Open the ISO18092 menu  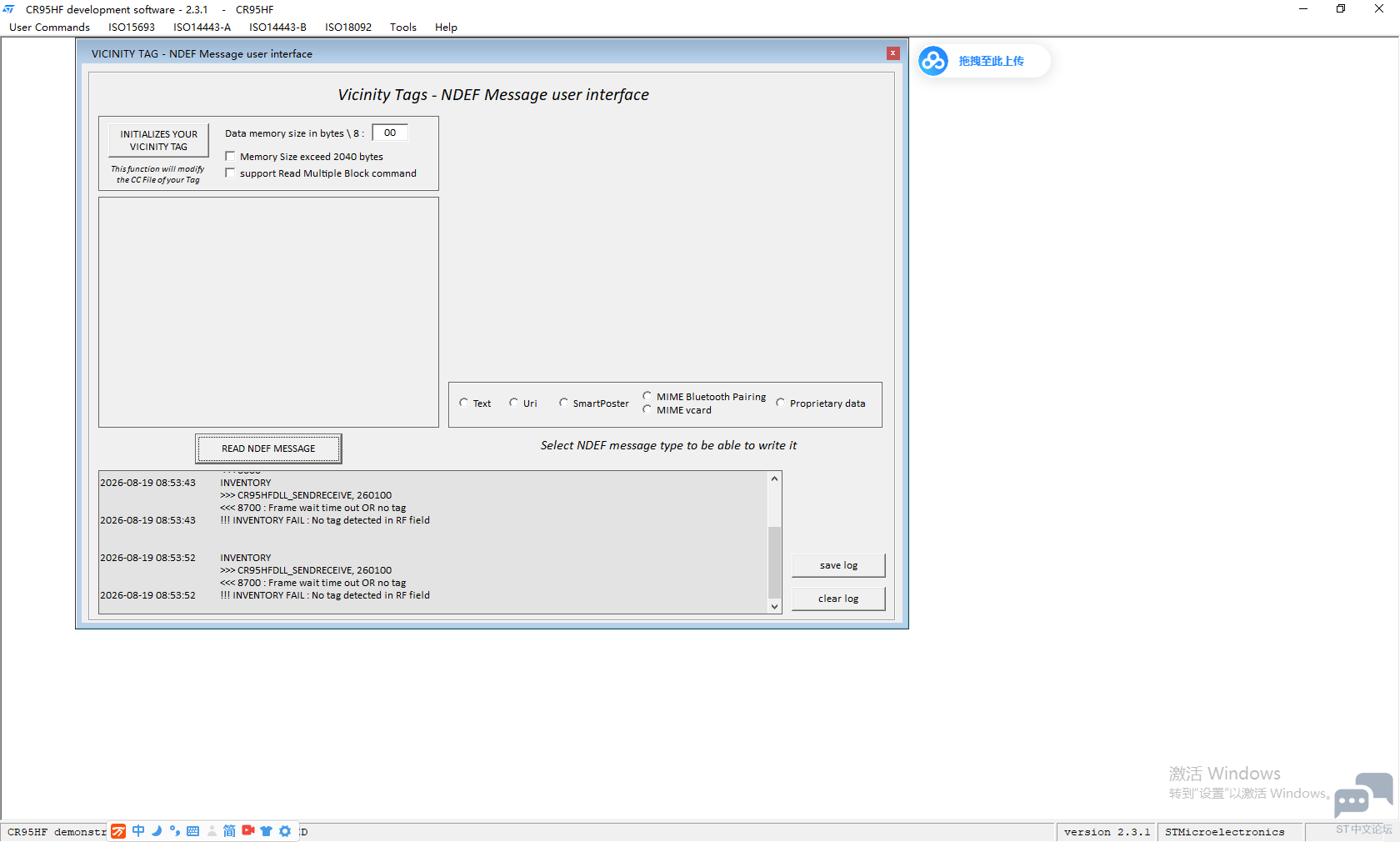pyautogui.click(x=348, y=28)
